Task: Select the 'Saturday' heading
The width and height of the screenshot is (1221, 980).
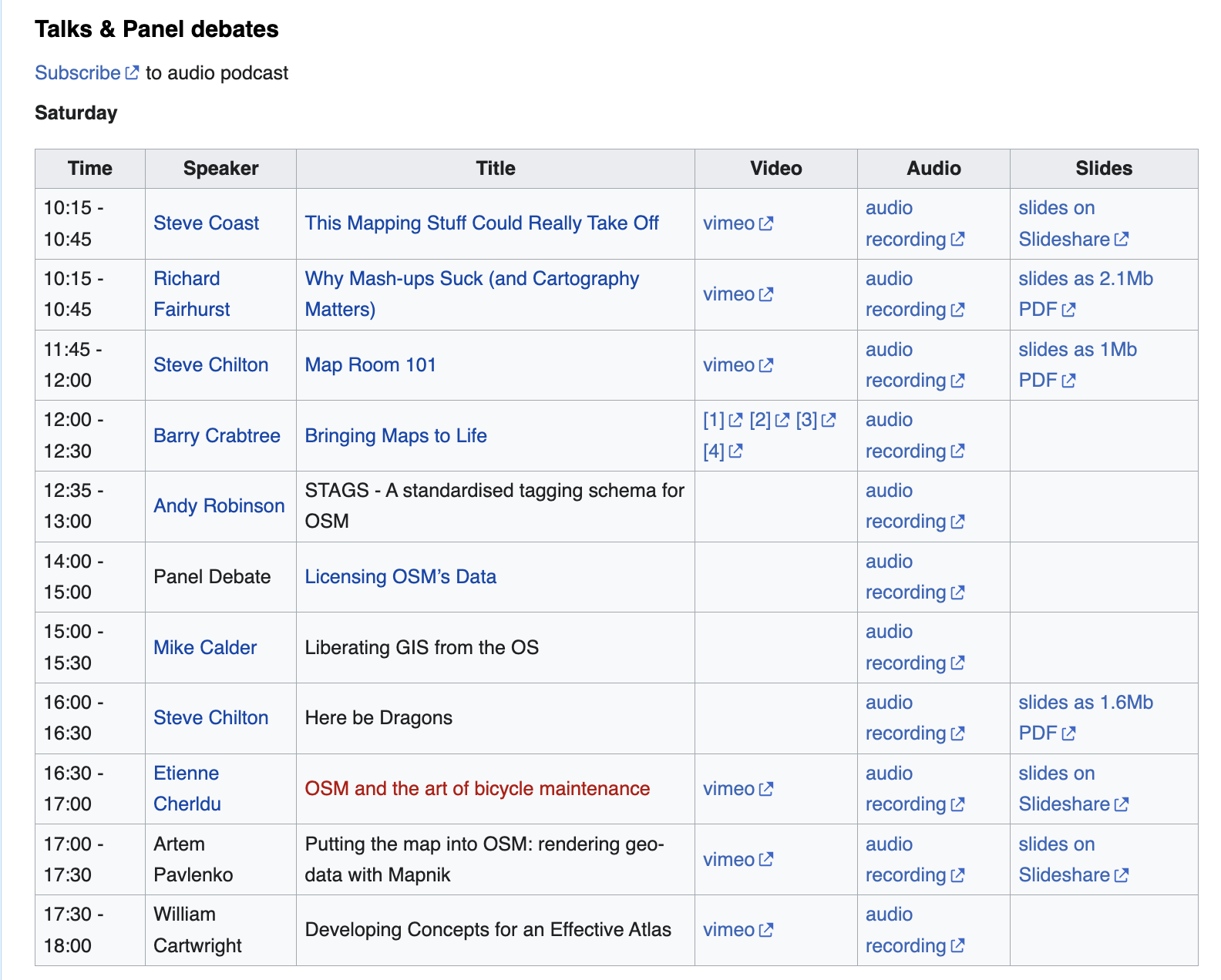Action: pyautogui.click(x=76, y=113)
